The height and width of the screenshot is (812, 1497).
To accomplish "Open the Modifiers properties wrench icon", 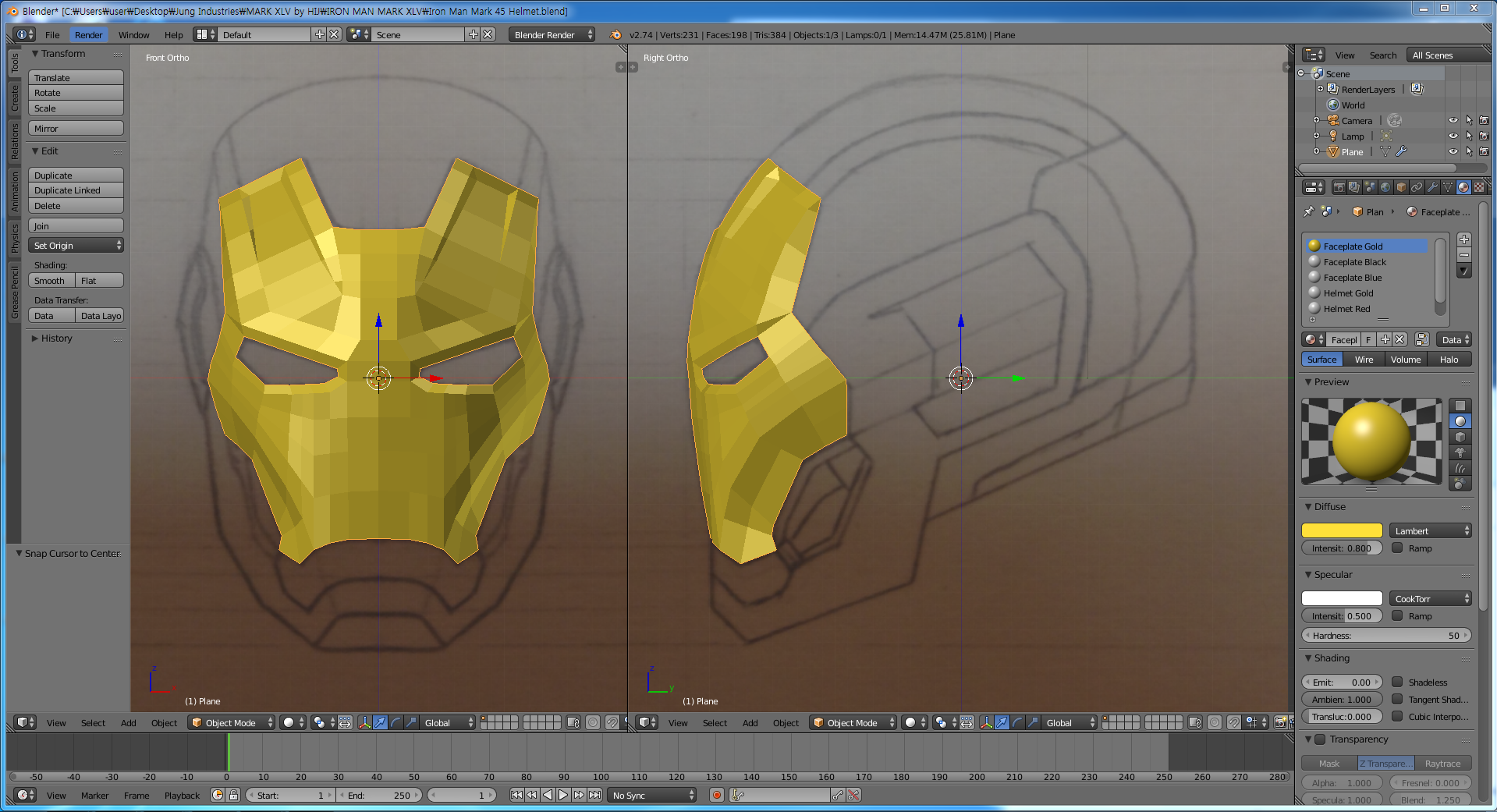I will tap(1432, 187).
